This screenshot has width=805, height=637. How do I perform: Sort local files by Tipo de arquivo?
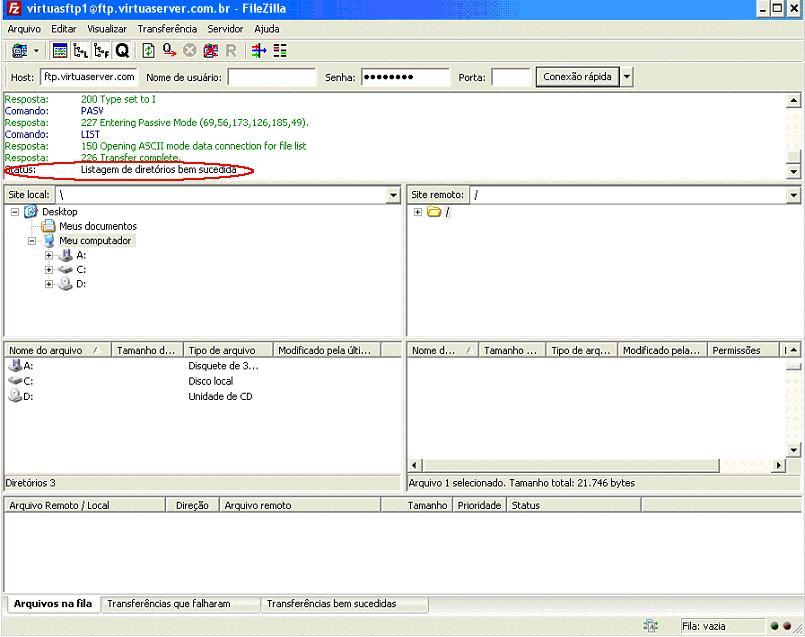(228, 350)
